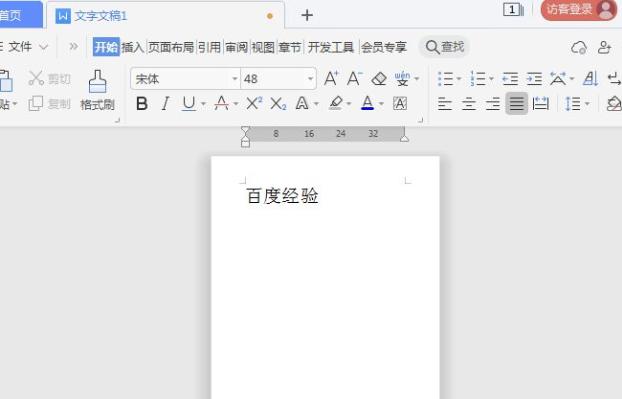Viewport: 622px width, 399px height.
Task: Center align the paragraph
Action: [x=469, y=104]
